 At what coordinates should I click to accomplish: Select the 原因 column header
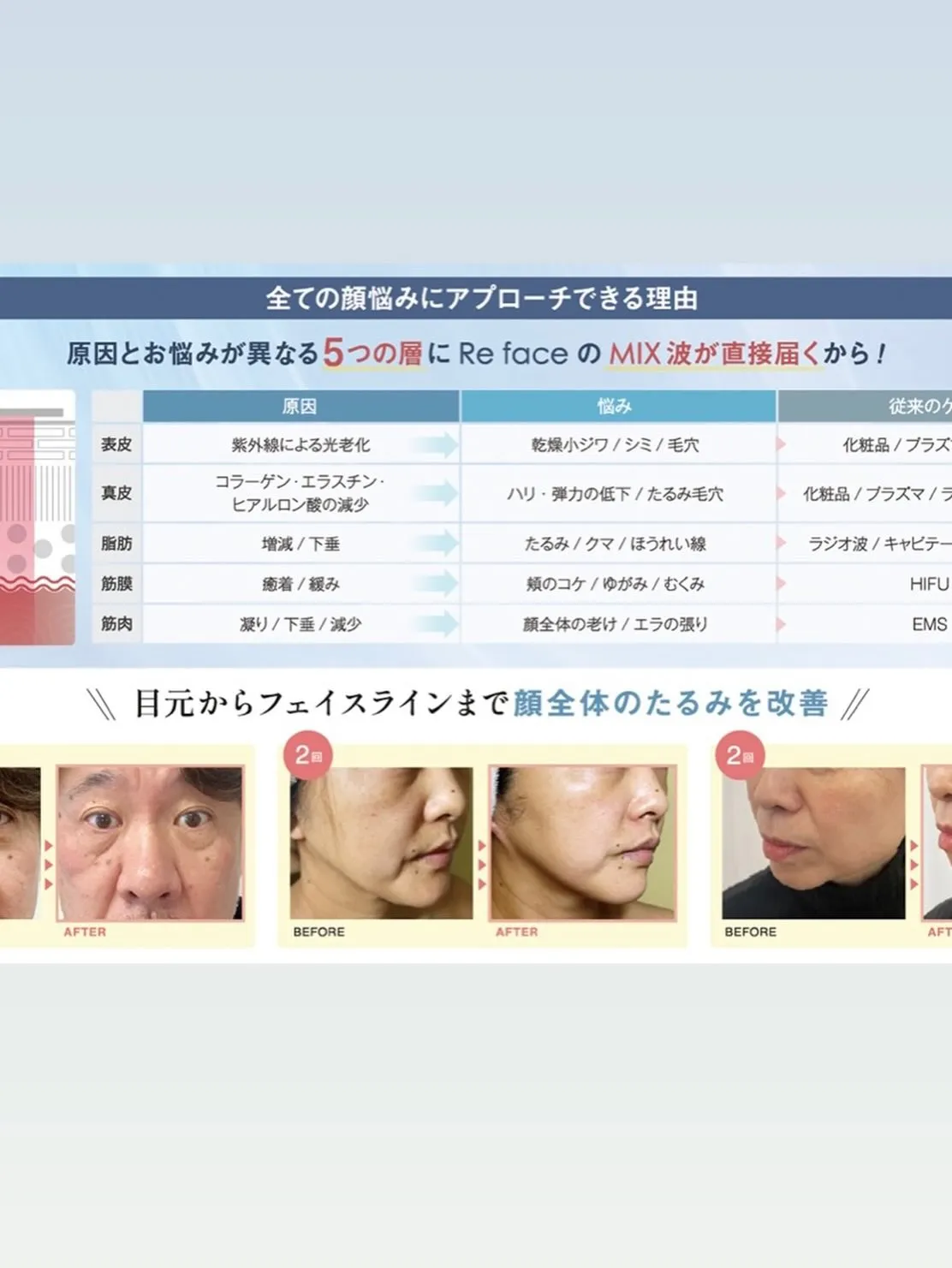(300, 406)
